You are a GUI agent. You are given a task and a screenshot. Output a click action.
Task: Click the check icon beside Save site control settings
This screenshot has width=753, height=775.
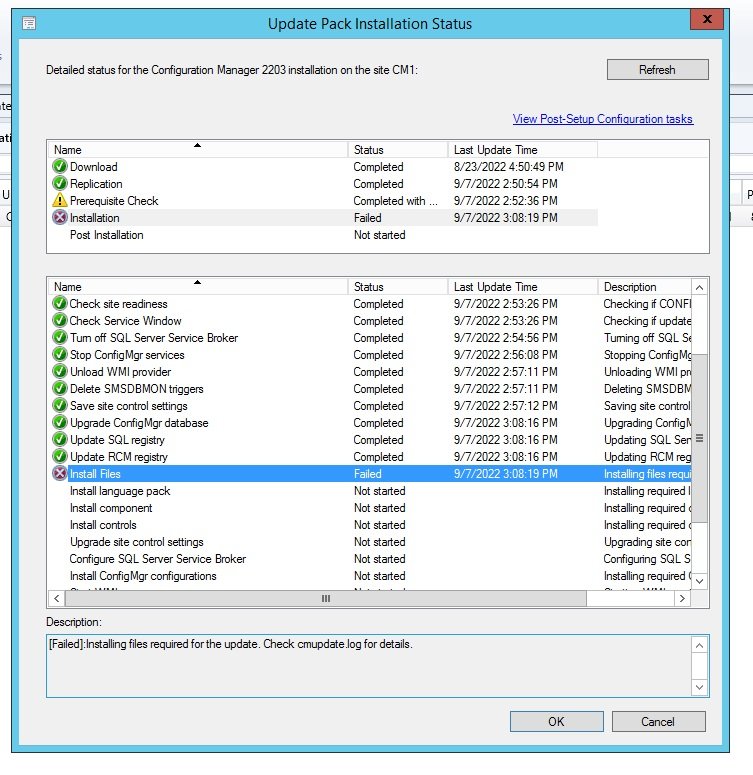coord(60,405)
